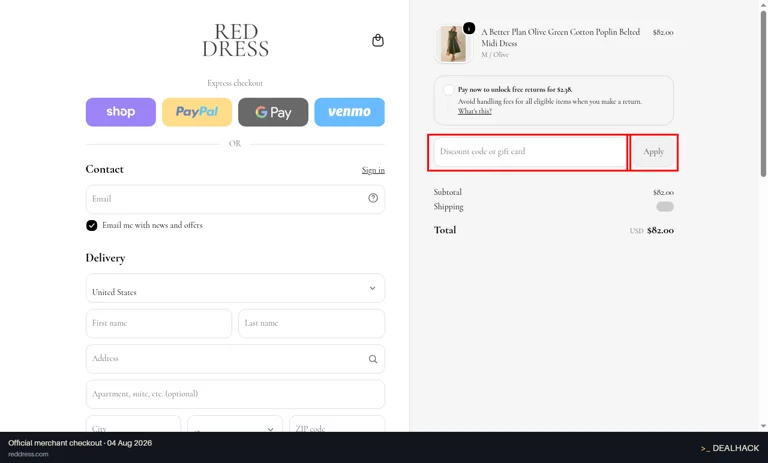The height and width of the screenshot is (463, 768).
Task: Pay with Google Pay button
Action: [273, 112]
